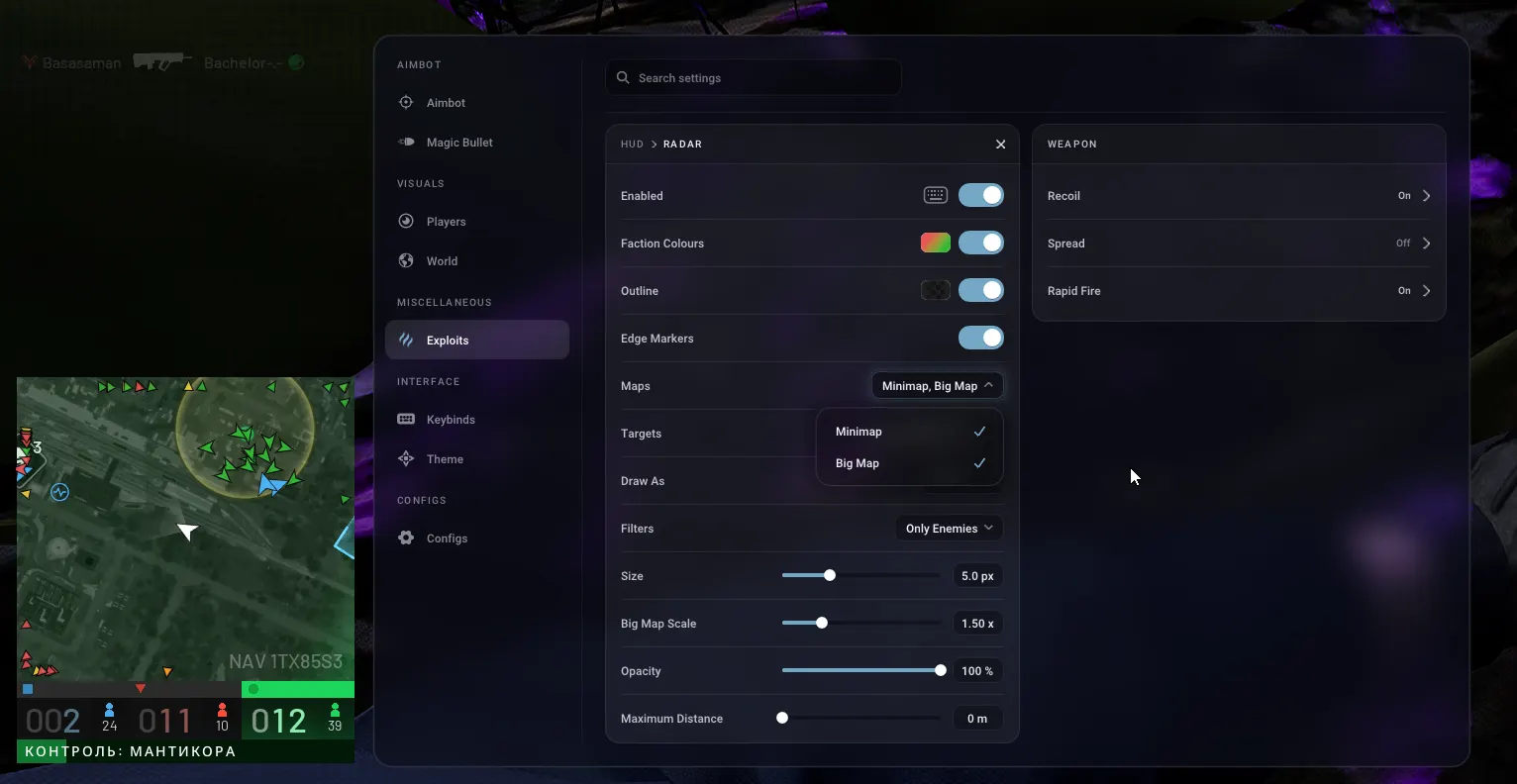Click the 0 m distance value box
1517x784 pixels.
977,718
